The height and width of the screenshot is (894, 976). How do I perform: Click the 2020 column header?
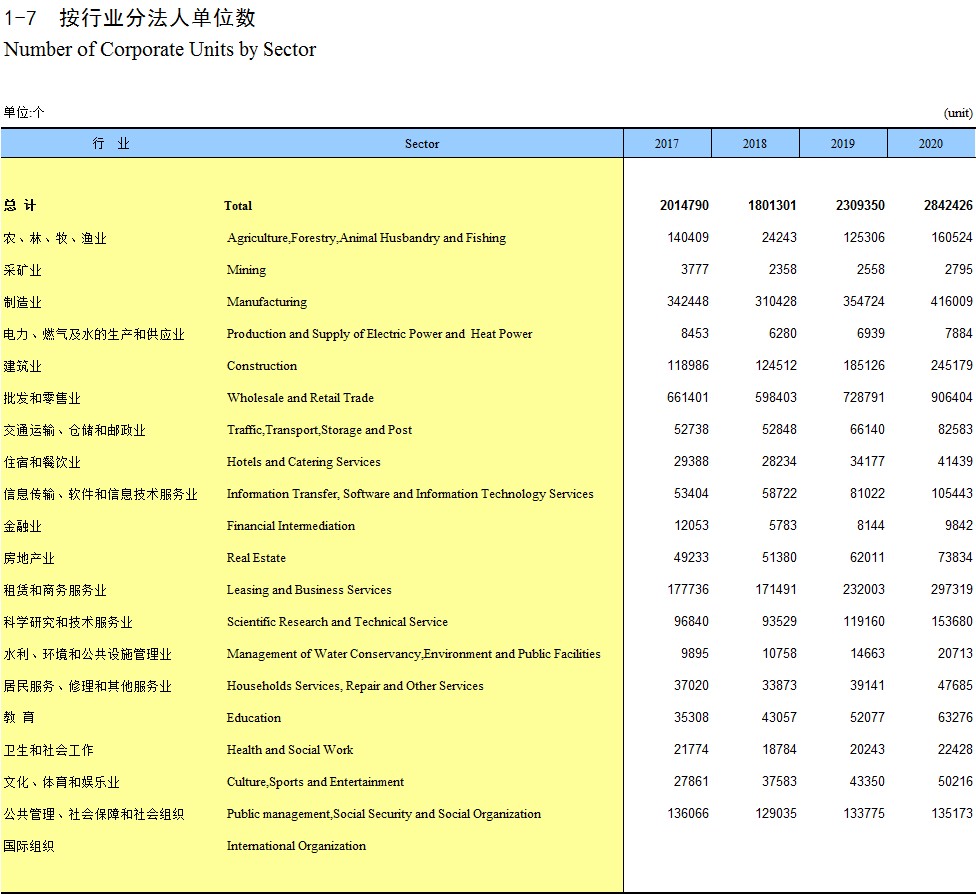pos(931,144)
